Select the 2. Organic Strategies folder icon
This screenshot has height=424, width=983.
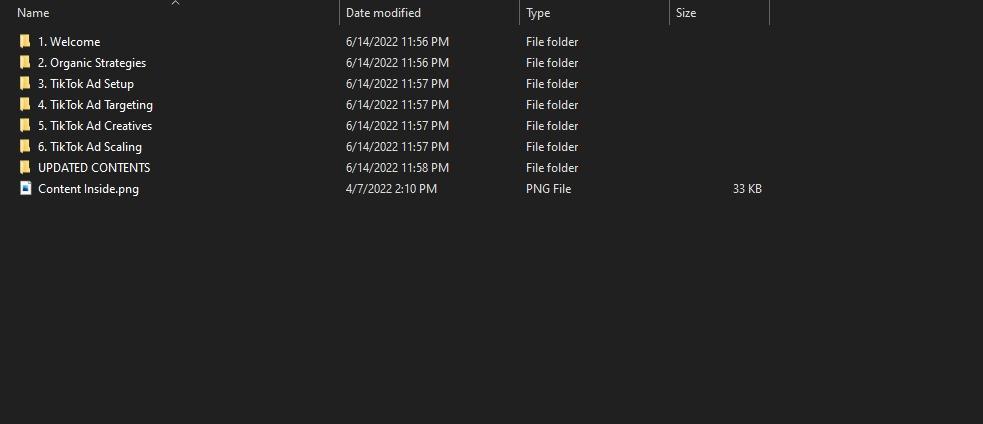(25, 63)
